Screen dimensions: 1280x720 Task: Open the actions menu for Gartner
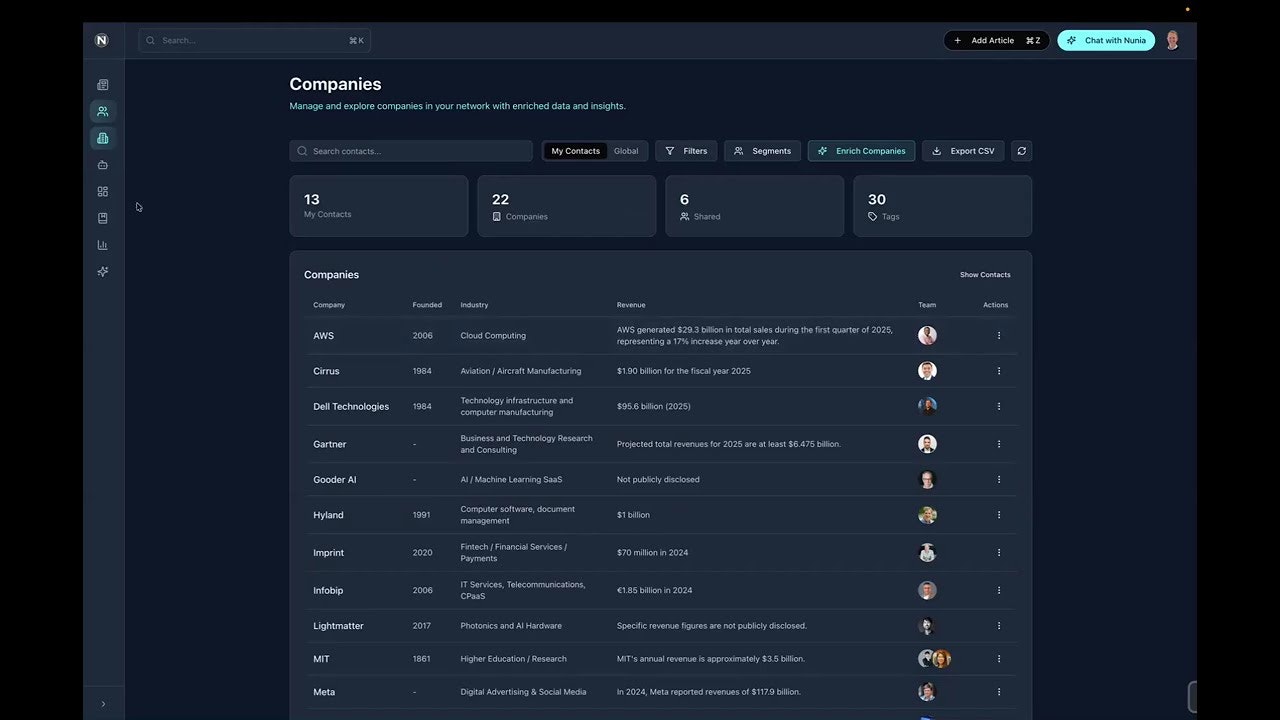pyautogui.click(x=998, y=443)
